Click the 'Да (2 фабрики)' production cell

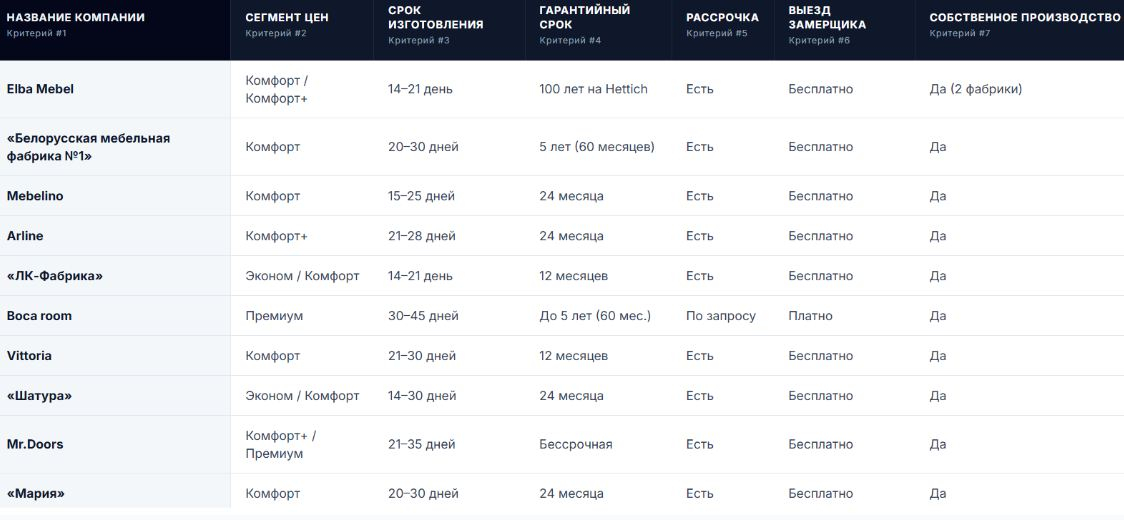[976, 90]
